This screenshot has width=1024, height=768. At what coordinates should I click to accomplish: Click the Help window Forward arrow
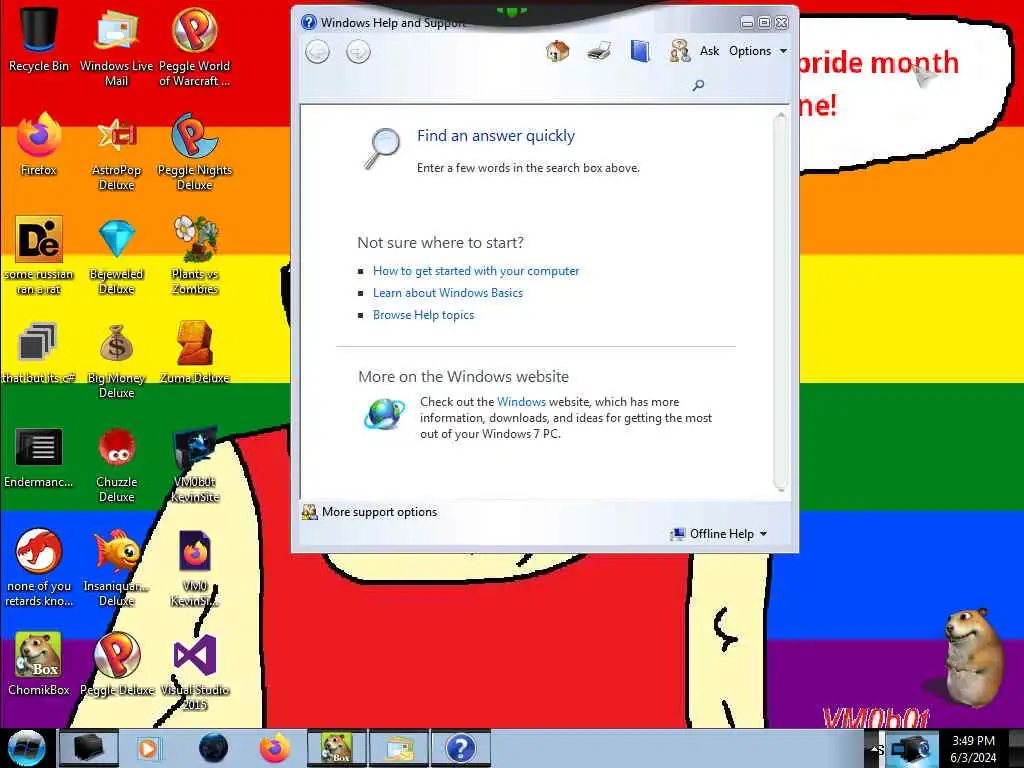(x=358, y=52)
